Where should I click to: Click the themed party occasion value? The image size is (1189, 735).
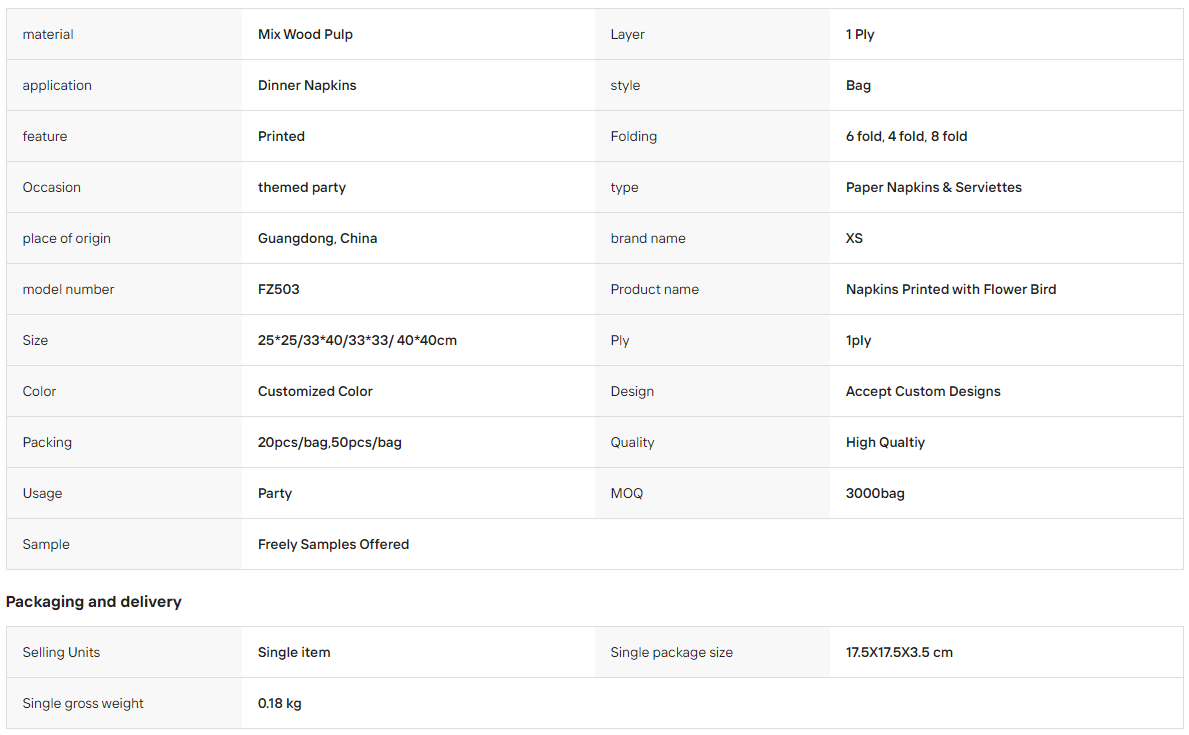(x=301, y=187)
